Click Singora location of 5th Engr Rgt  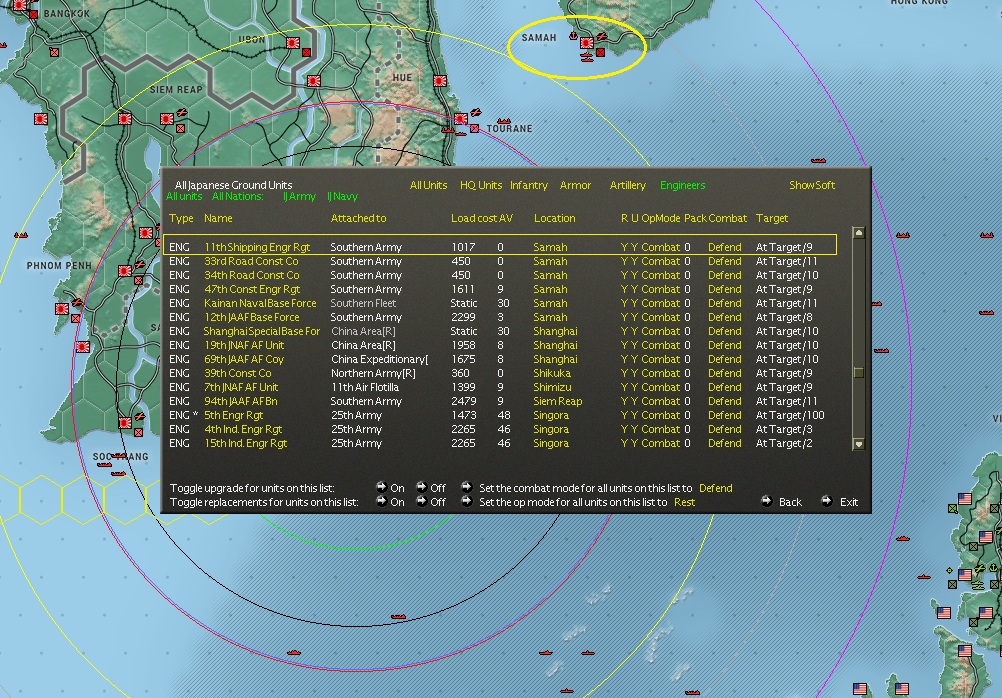coord(551,415)
